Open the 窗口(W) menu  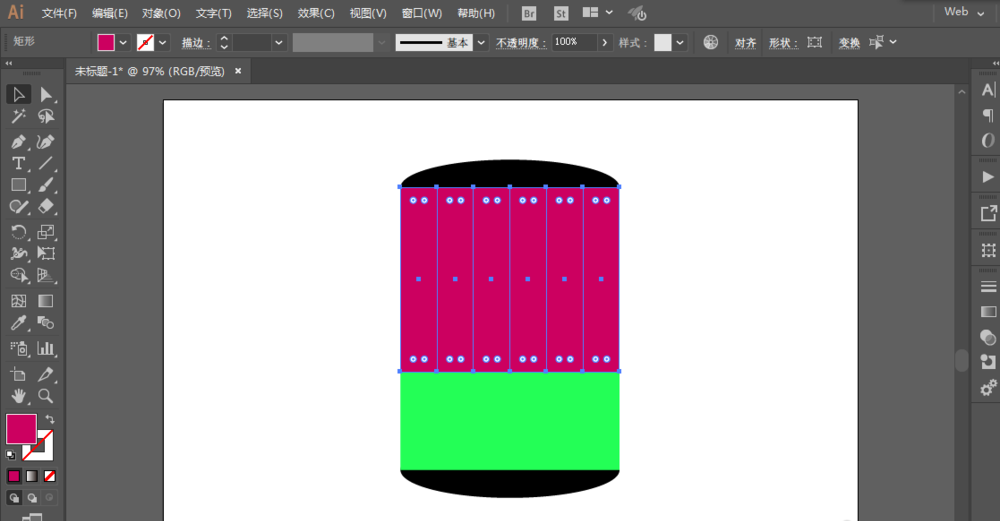coord(422,13)
